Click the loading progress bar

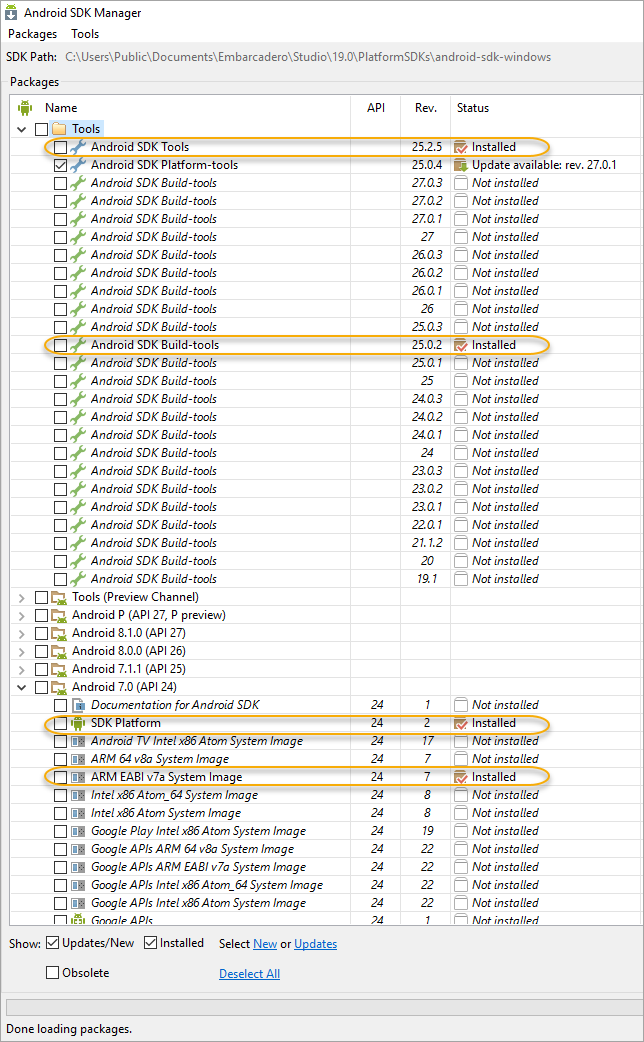[x=321, y=1006]
